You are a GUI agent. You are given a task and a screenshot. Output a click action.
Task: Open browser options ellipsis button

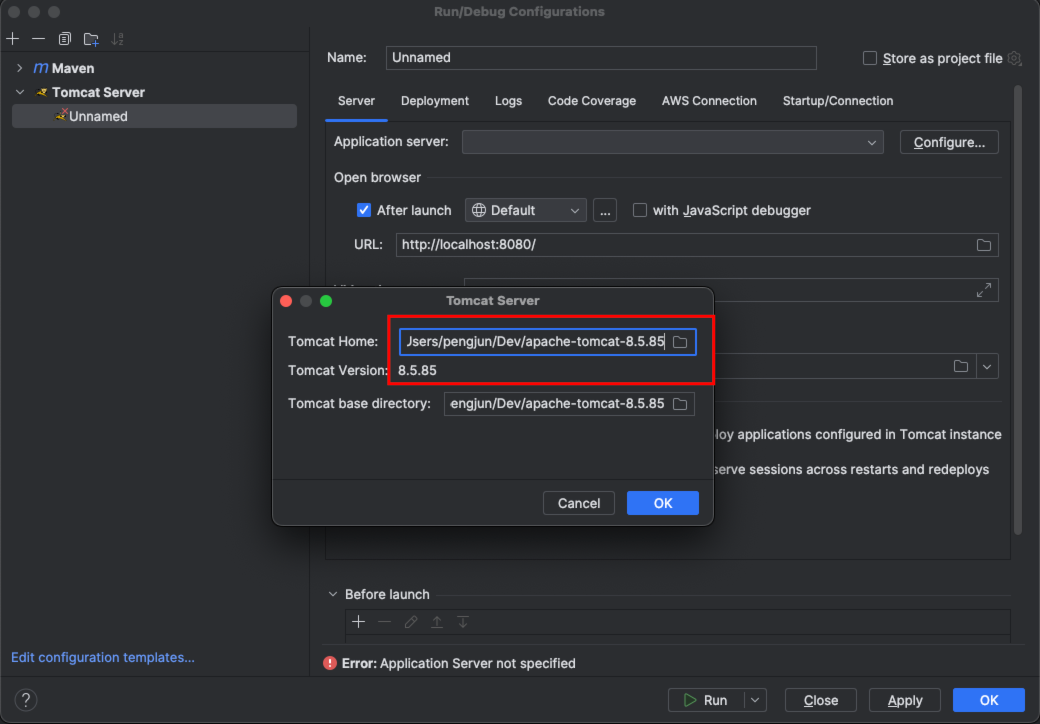coord(605,210)
